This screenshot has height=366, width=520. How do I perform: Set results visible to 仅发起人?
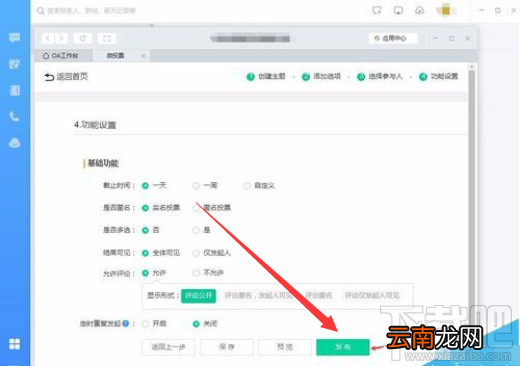196,253
